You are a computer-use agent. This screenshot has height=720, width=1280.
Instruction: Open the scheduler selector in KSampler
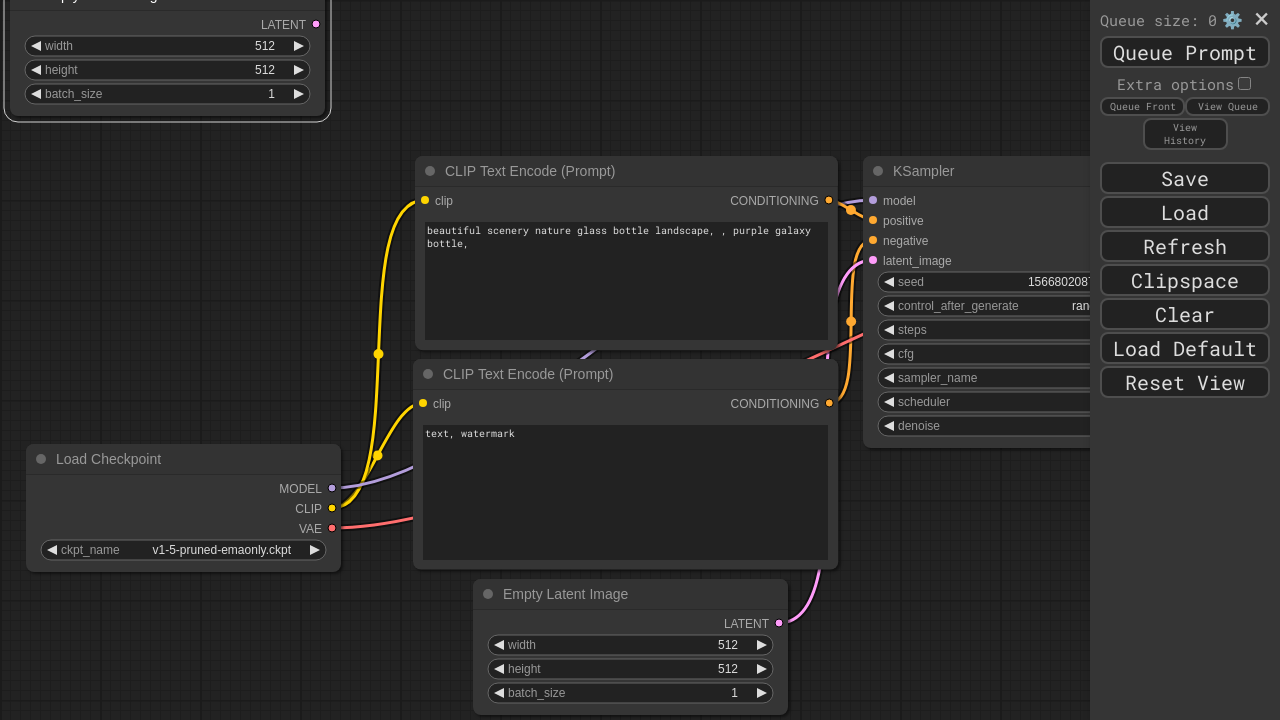(985, 402)
